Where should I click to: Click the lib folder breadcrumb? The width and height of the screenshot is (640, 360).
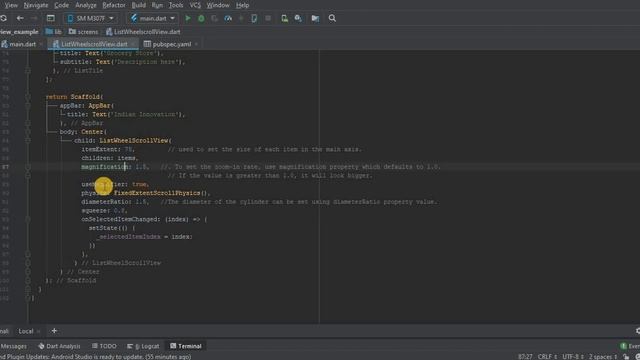[53, 31]
